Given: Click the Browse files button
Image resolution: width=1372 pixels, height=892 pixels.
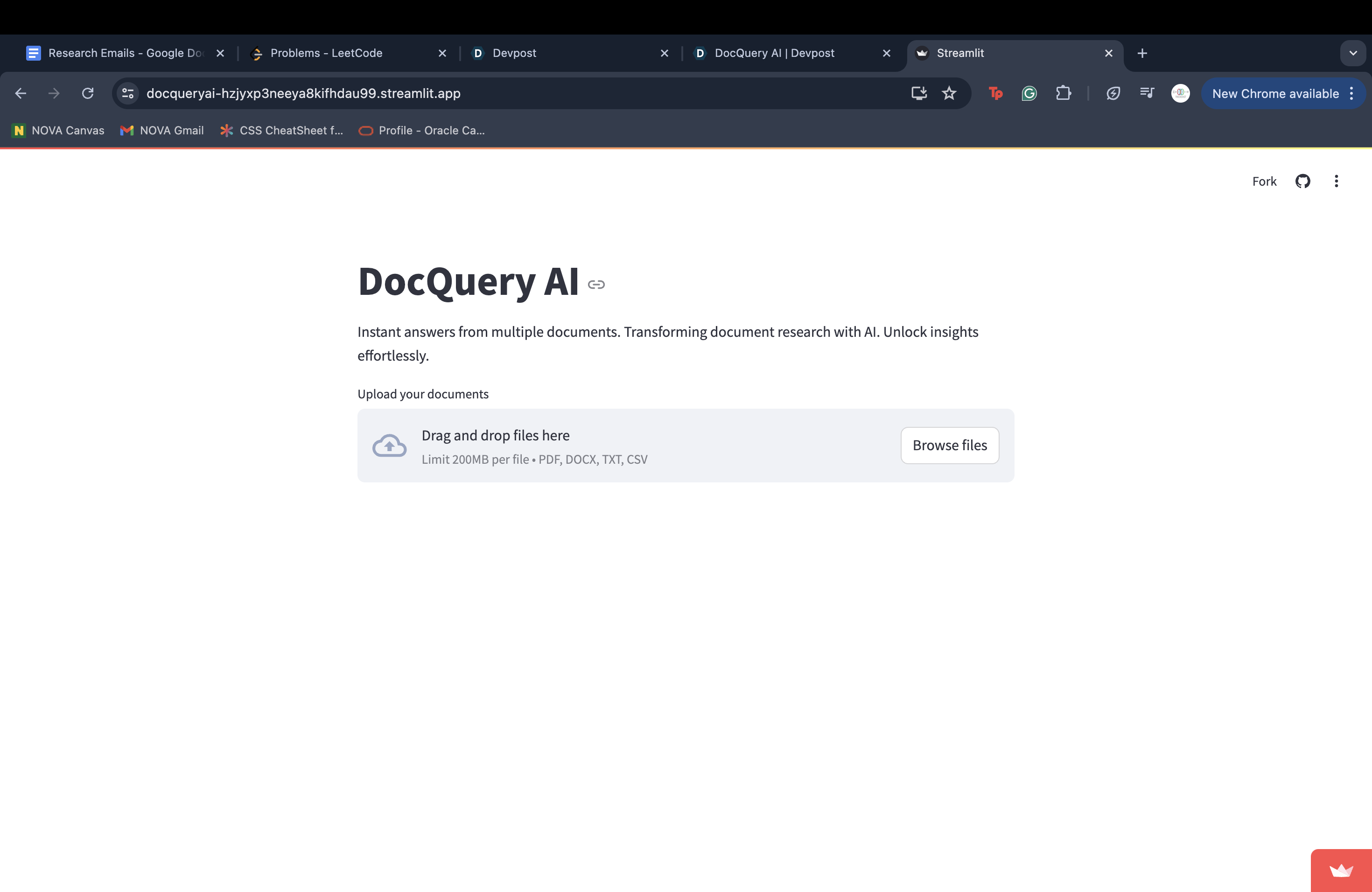Looking at the screenshot, I should pyautogui.click(x=950, y=446).
